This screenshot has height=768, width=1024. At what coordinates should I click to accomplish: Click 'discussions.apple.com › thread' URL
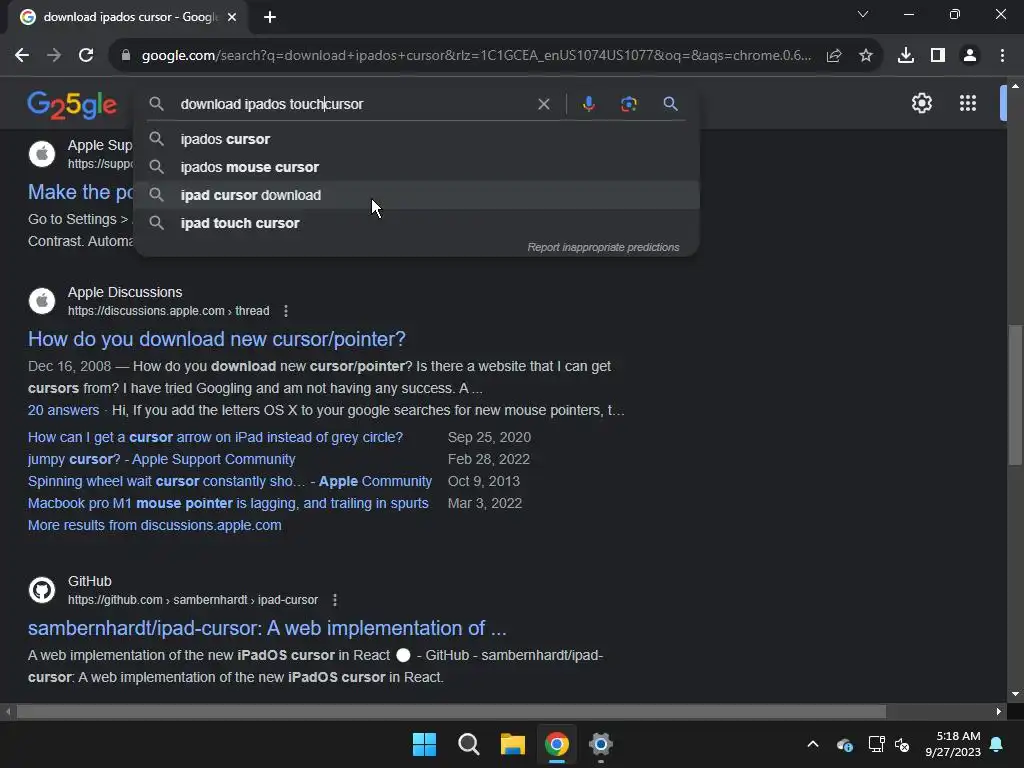[x=168, y=311]
